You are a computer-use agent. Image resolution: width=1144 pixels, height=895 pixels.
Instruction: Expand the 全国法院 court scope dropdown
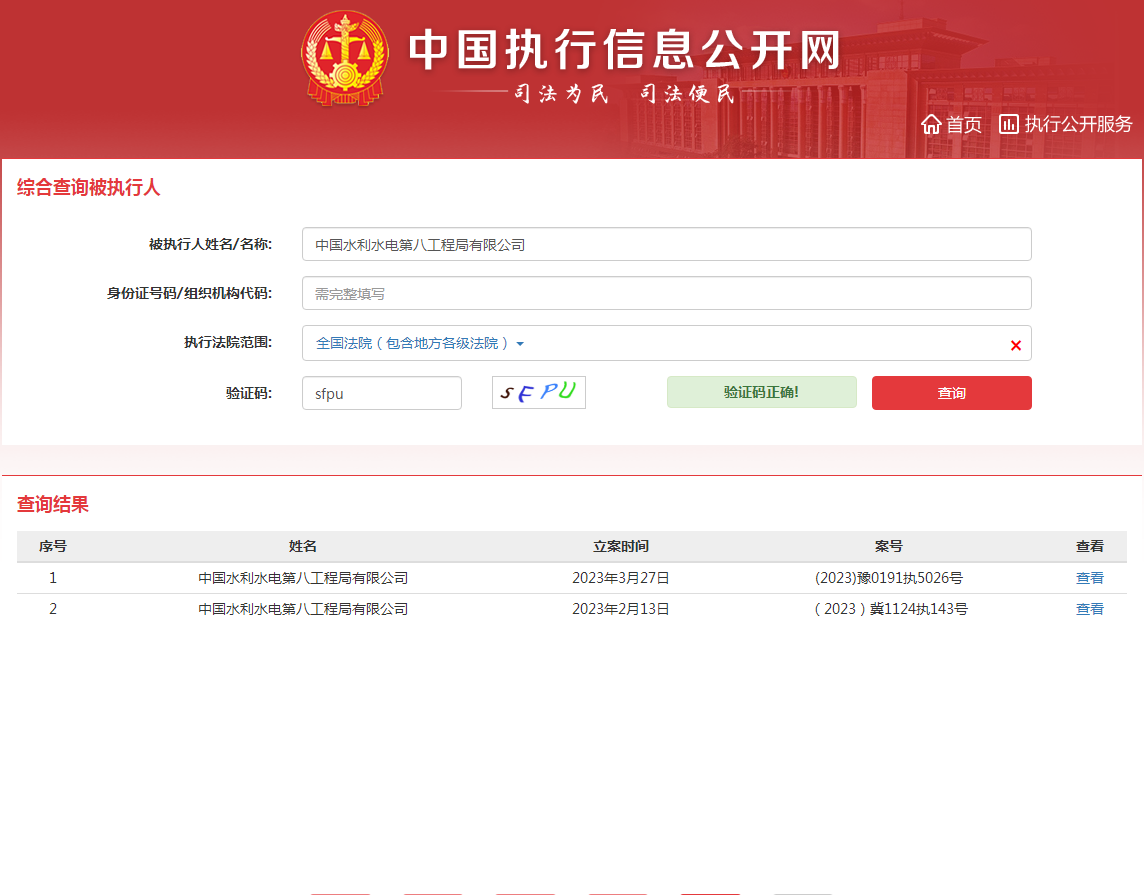click(420, 343)
